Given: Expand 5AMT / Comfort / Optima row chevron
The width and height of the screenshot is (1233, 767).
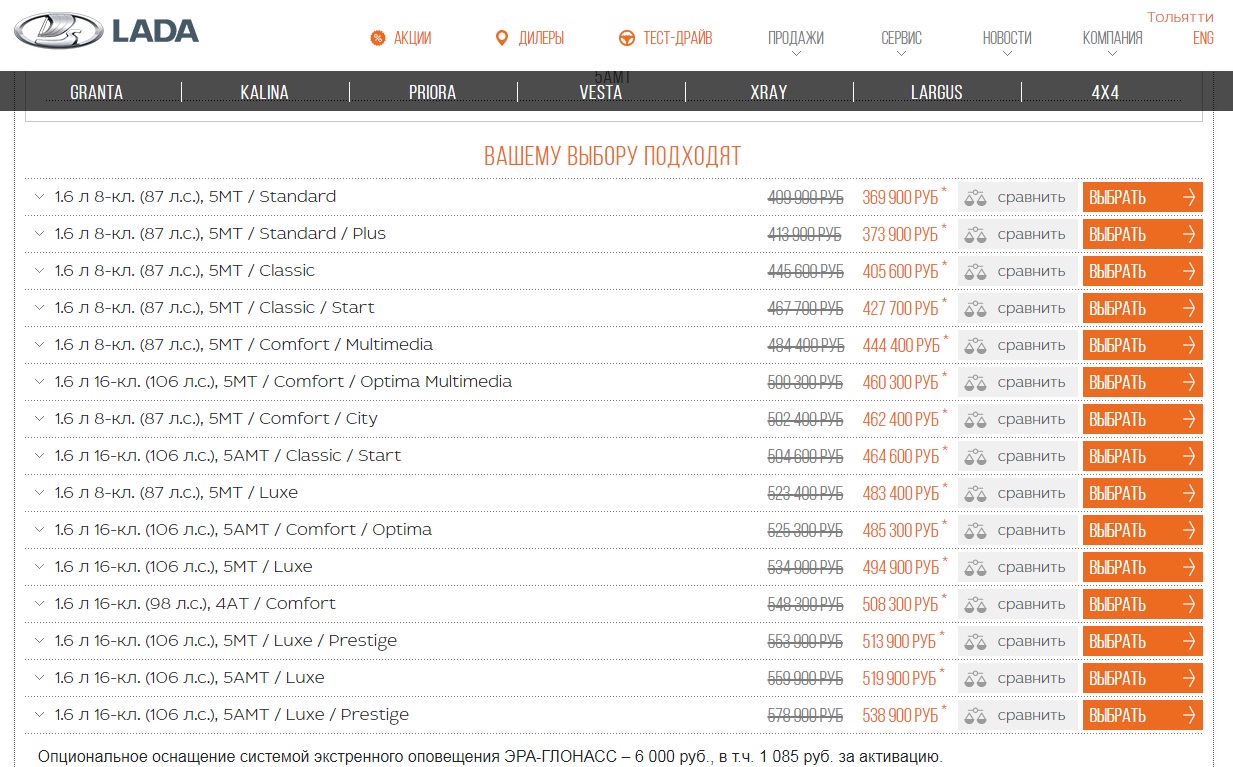Looking at the screenshot, I should pos(39,529).
